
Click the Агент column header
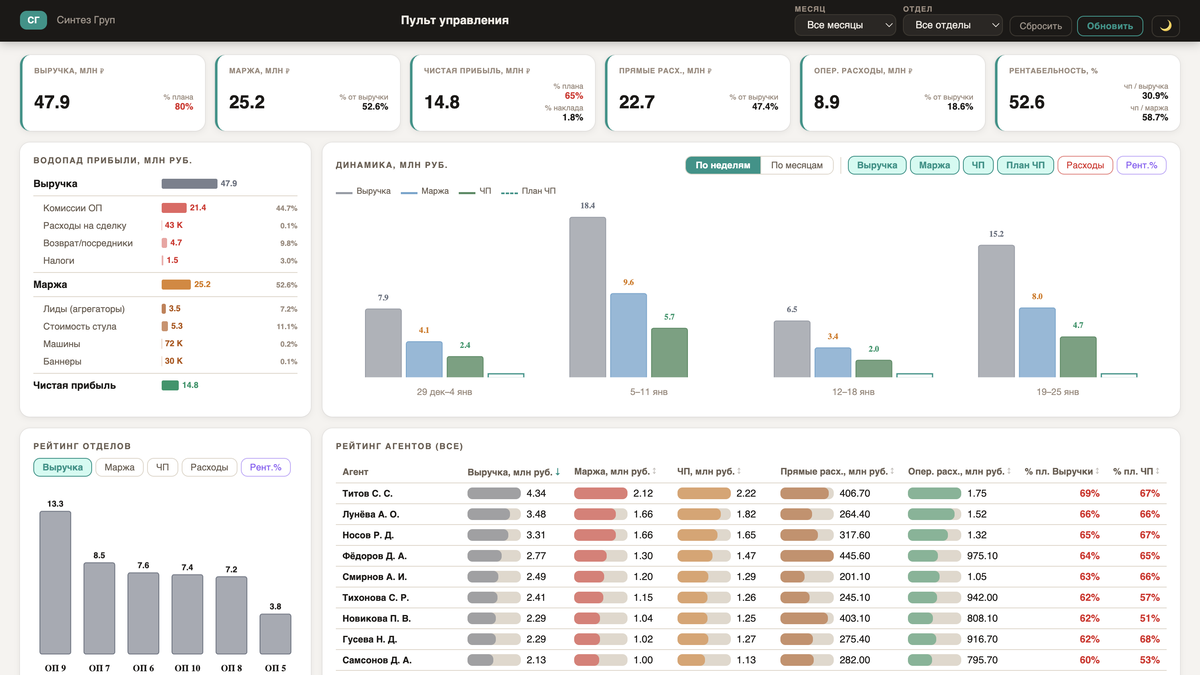[355, 471]
